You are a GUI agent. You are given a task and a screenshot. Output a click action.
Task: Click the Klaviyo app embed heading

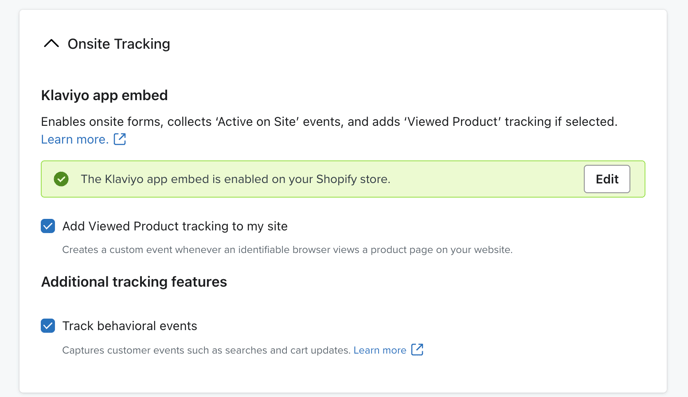pyautogui.click(x=104, y=95)
